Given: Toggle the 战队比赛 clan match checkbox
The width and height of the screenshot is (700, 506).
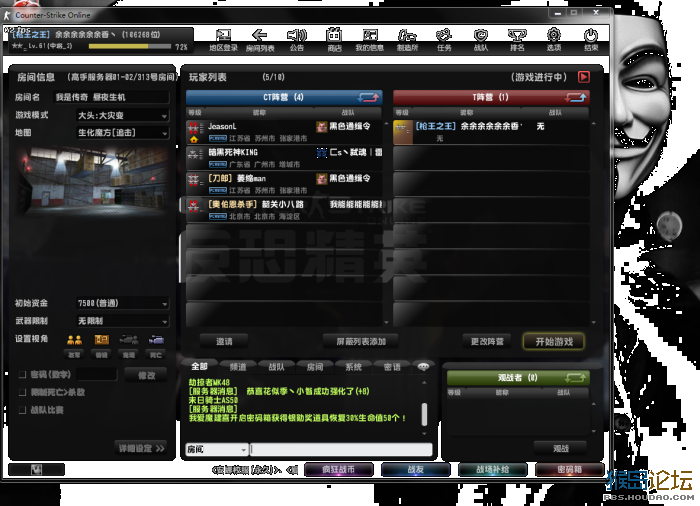Looking at the screenshot, I should tap(22, 410).
